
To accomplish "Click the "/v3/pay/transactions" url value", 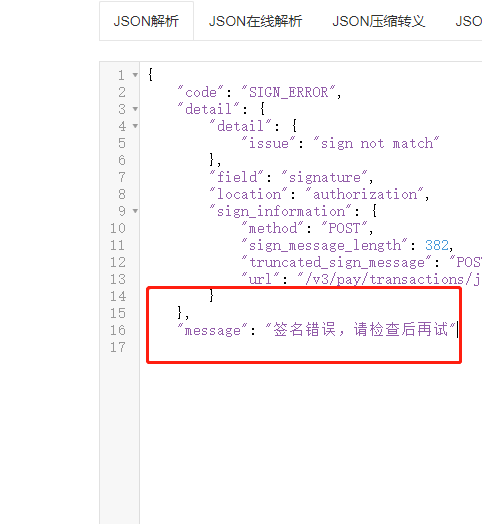I will 389,279.
